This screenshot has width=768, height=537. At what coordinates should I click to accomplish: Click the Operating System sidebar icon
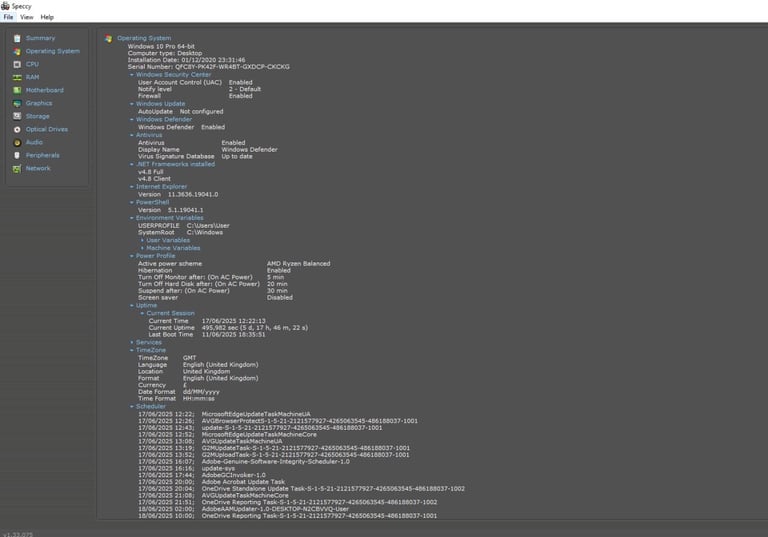pos(17,51)
